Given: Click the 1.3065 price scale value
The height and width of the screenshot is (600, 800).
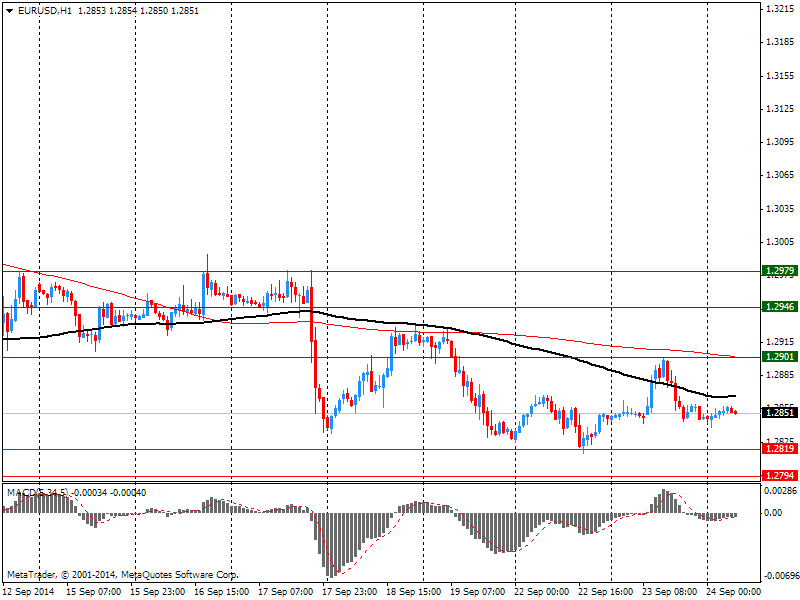Looking at the screenshot, I should click(x=780, y=175).
